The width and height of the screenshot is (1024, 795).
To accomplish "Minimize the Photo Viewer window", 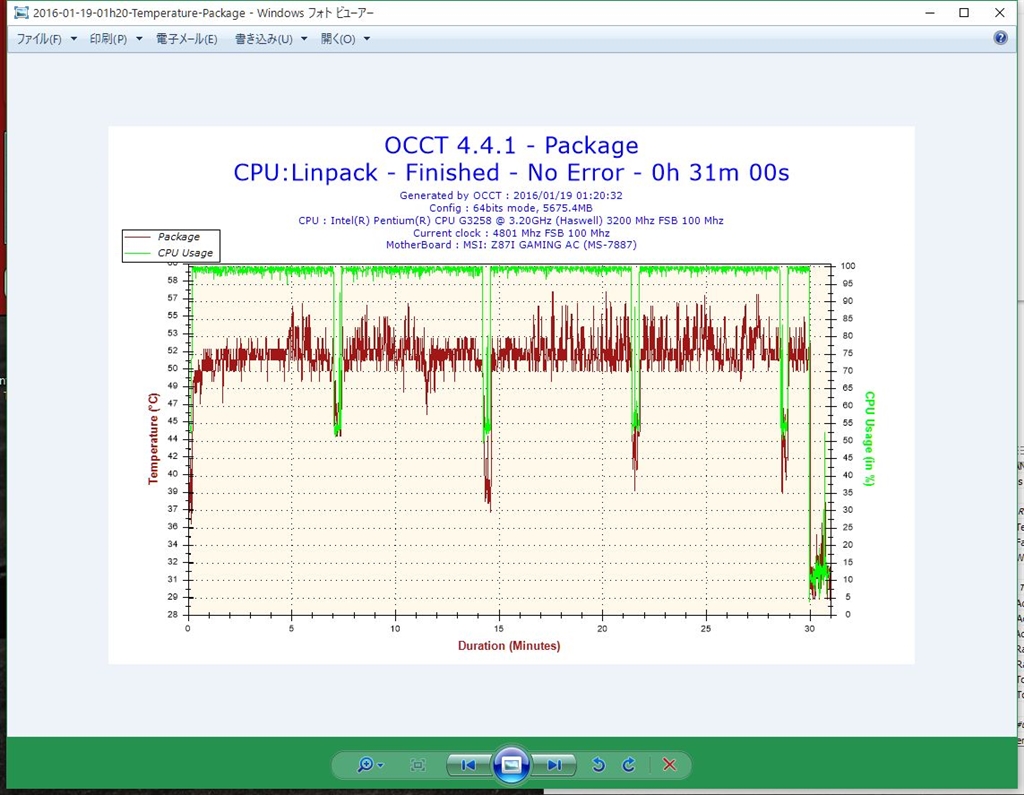I will (x=930, y=12).
